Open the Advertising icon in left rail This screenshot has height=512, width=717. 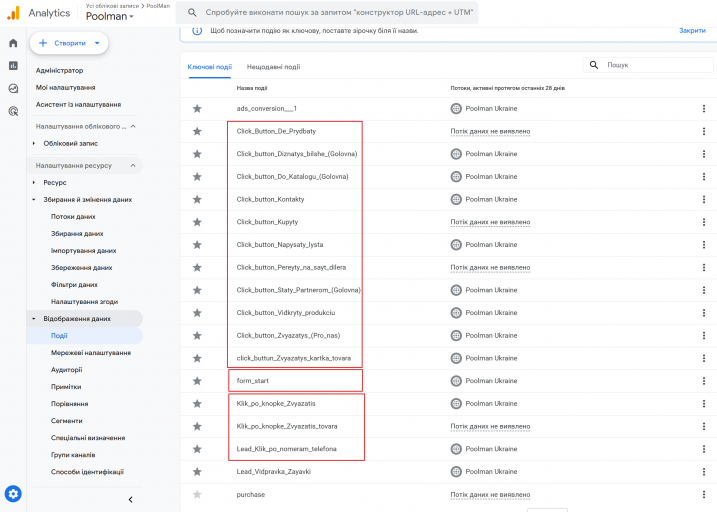(13, 111)
